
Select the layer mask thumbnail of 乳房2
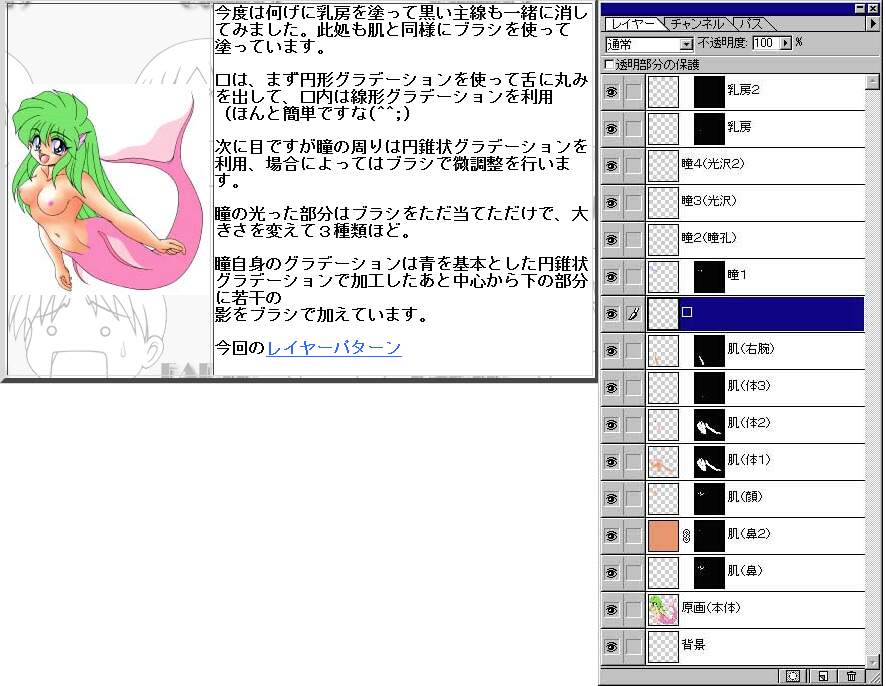709,92
